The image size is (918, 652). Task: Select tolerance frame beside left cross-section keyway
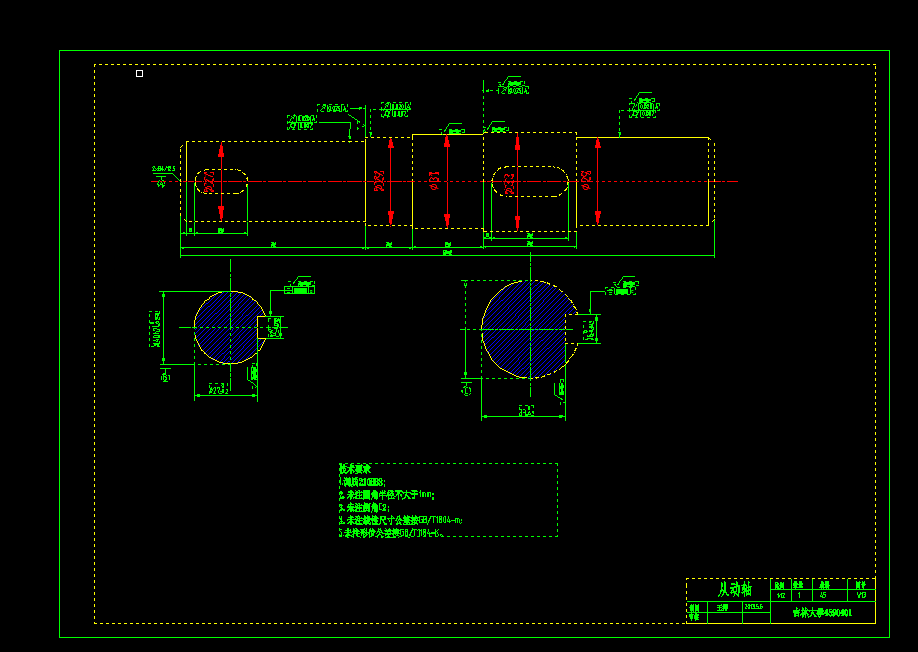click(x=299, y=289)
